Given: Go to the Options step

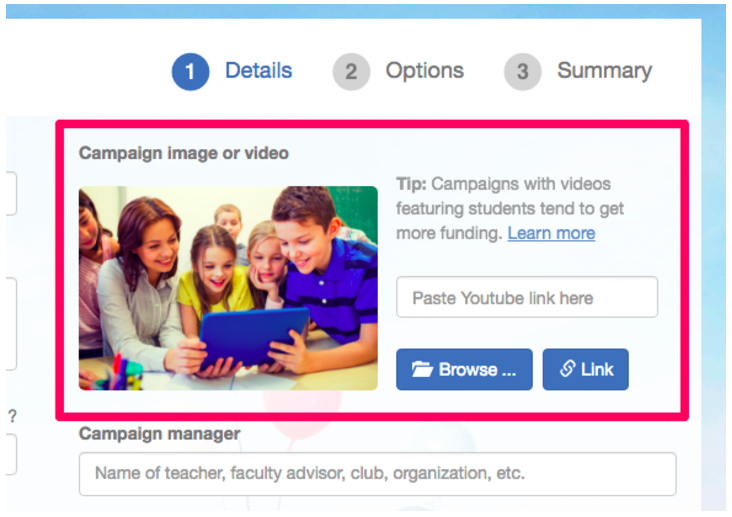Looking at the screenshot, I should (x=424, y=71).
